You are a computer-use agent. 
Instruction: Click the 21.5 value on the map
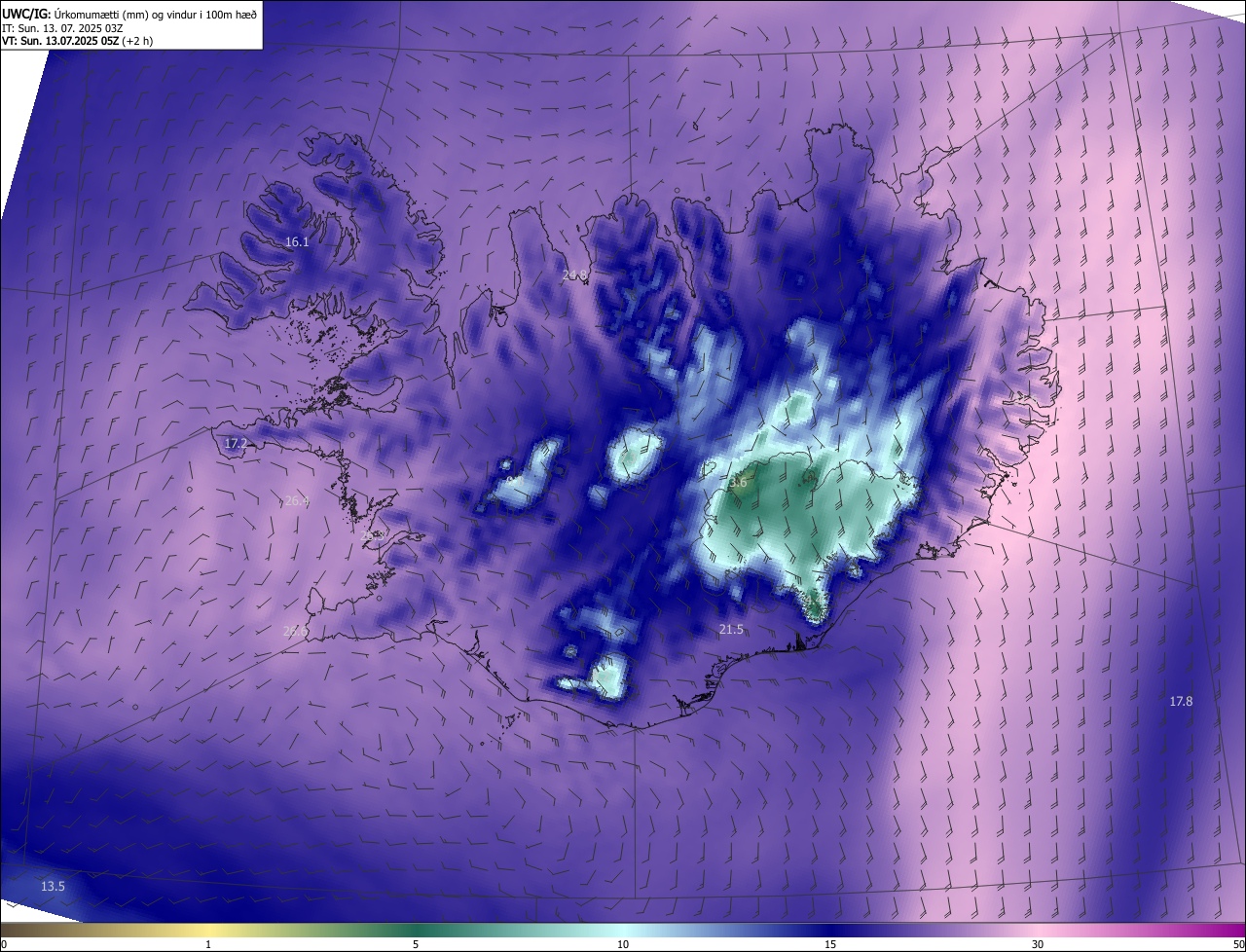click(731, 630)
